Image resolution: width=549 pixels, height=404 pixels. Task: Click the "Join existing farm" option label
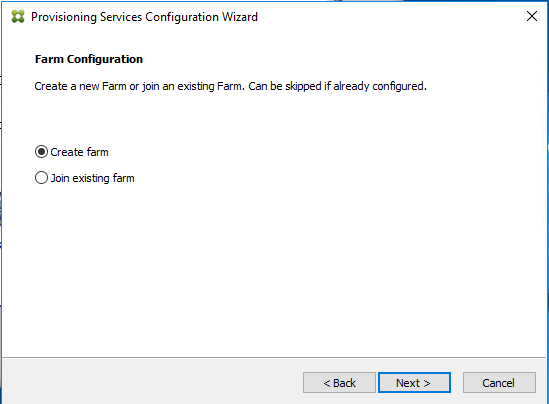[x=92, y=178]
